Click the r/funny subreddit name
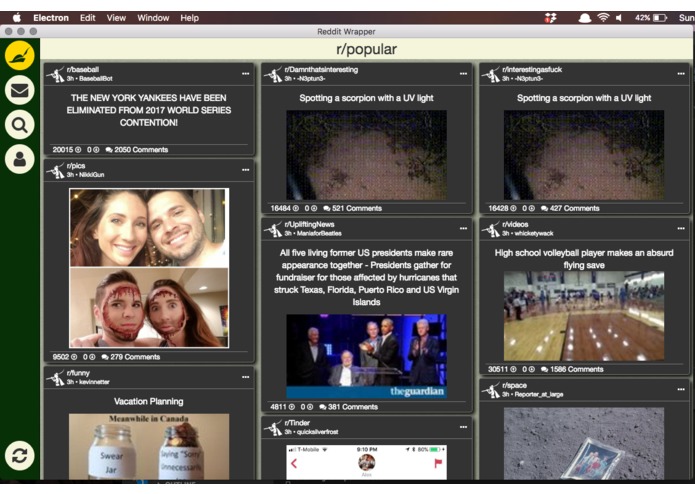Image resolution: width=695 pixels, height=494 pixels. 78,373
